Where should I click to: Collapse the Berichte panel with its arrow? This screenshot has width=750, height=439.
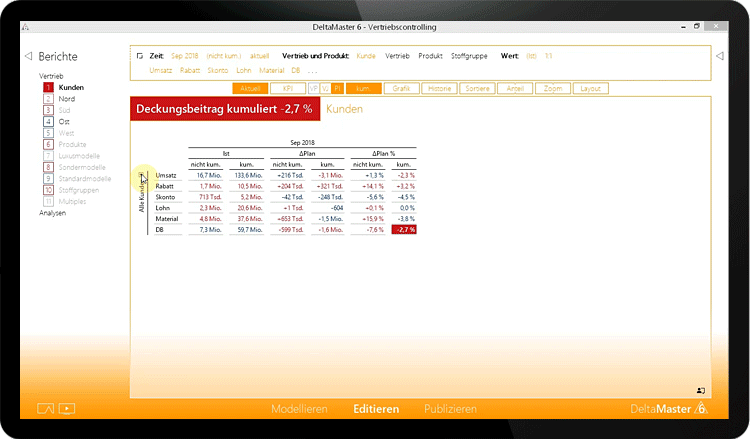point(28,56)
